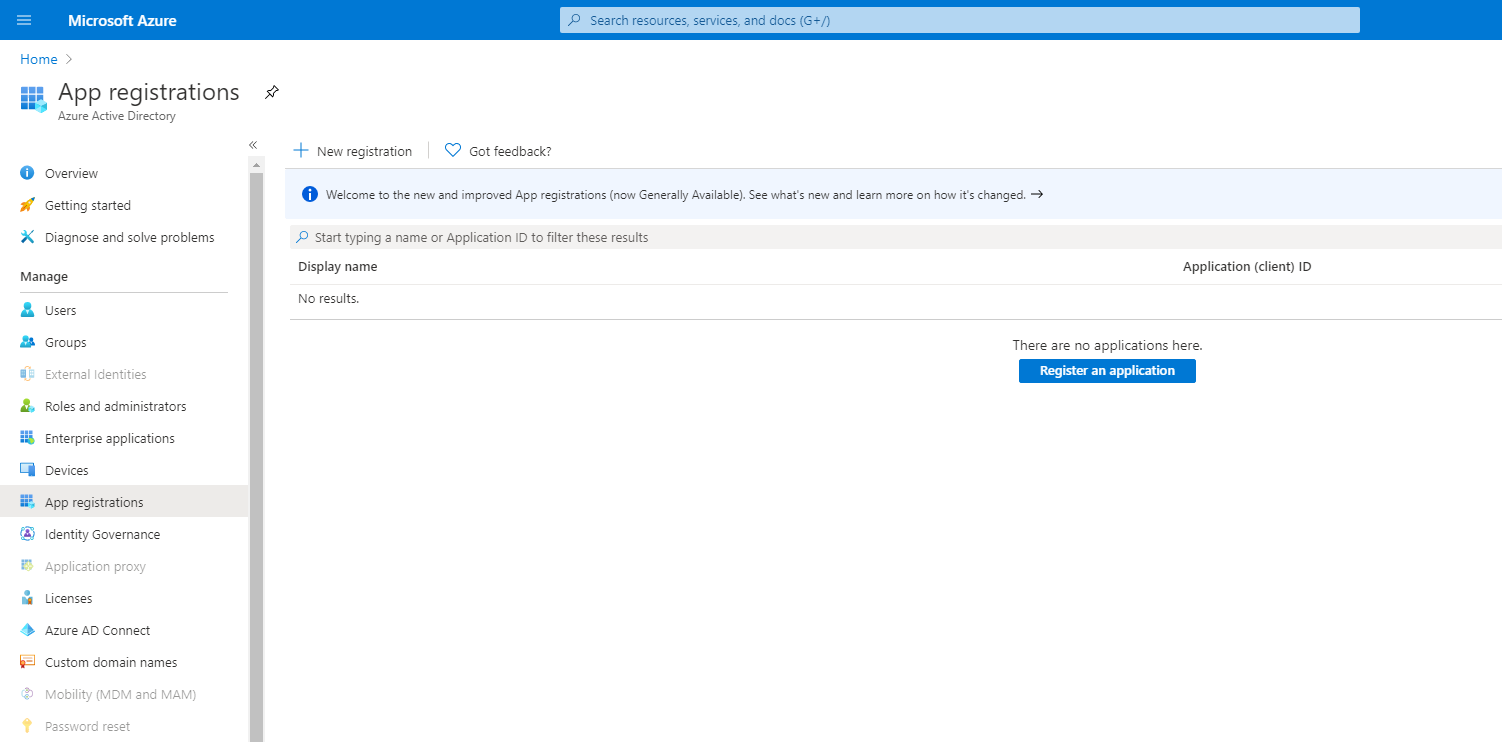1502x742 pixels.
Task: Click the heart feedback icon
Action: [453, 151]
